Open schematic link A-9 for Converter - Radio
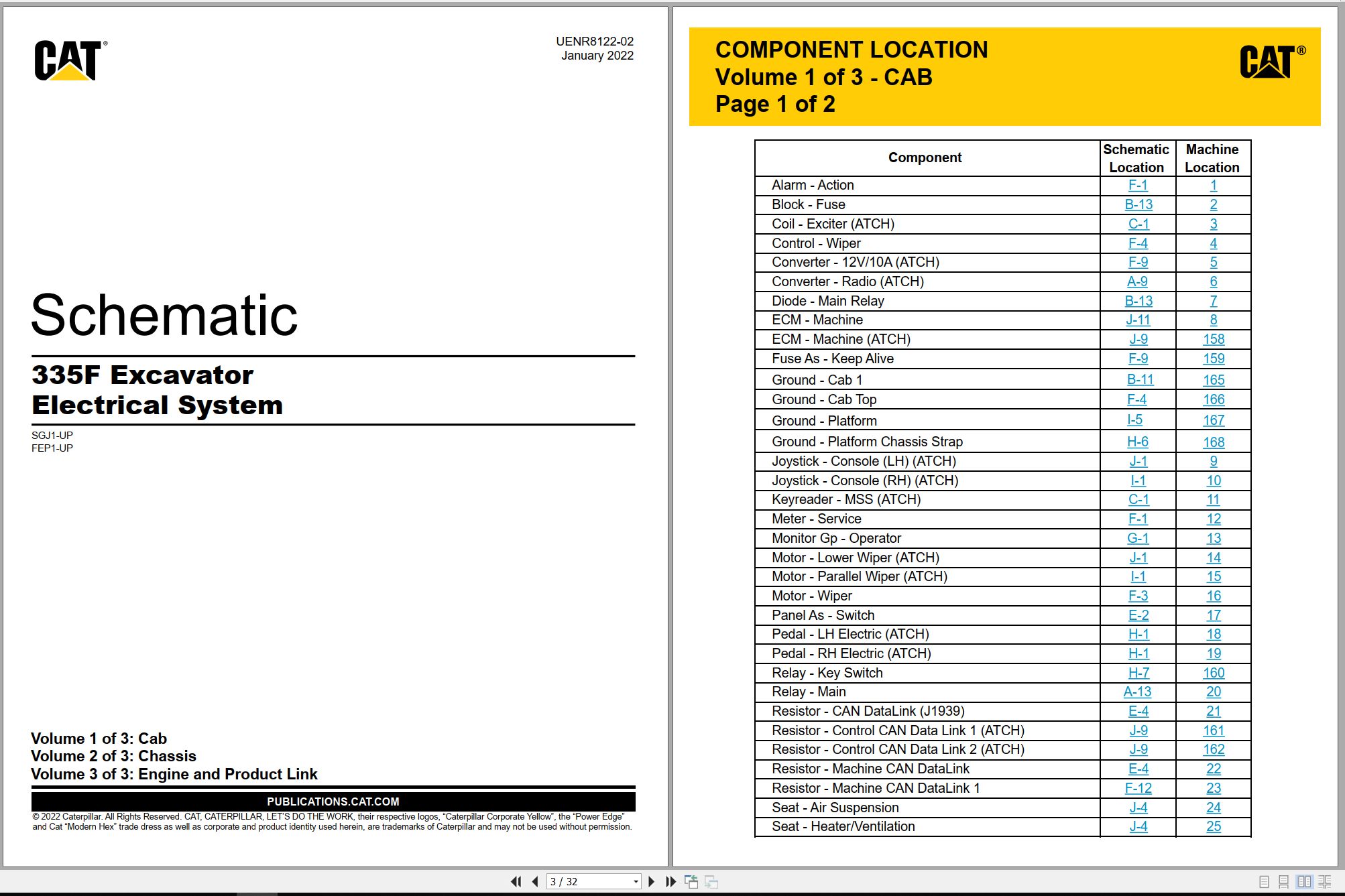The height and width of the screenshot is (896, 1345). point(1137,281)
